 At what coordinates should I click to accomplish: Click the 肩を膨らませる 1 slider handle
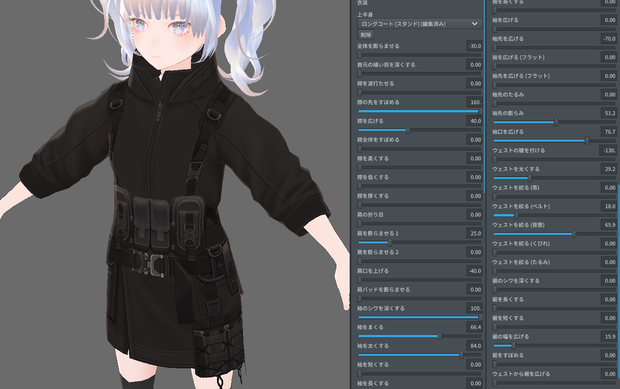pos(389,242)
